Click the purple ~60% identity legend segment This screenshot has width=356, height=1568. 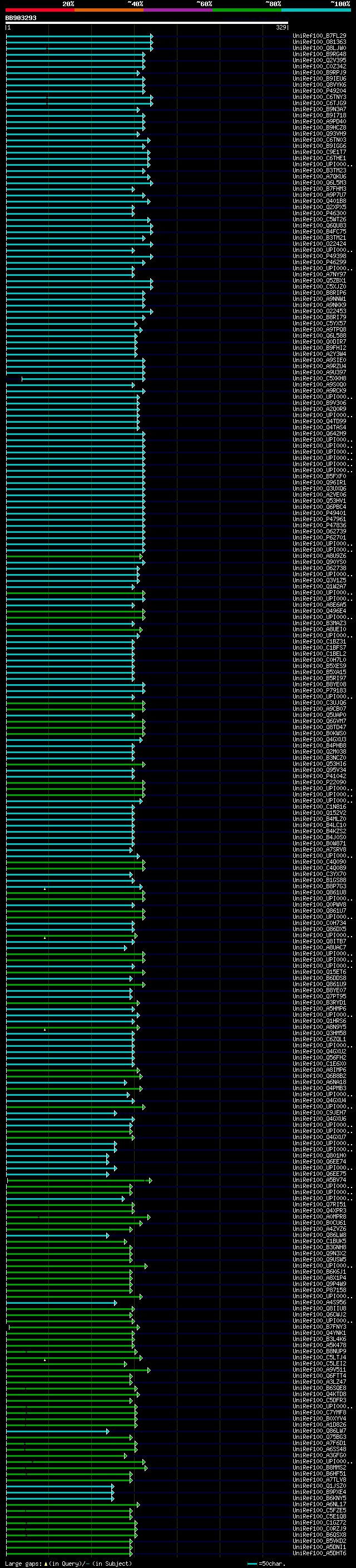(177, 11)
